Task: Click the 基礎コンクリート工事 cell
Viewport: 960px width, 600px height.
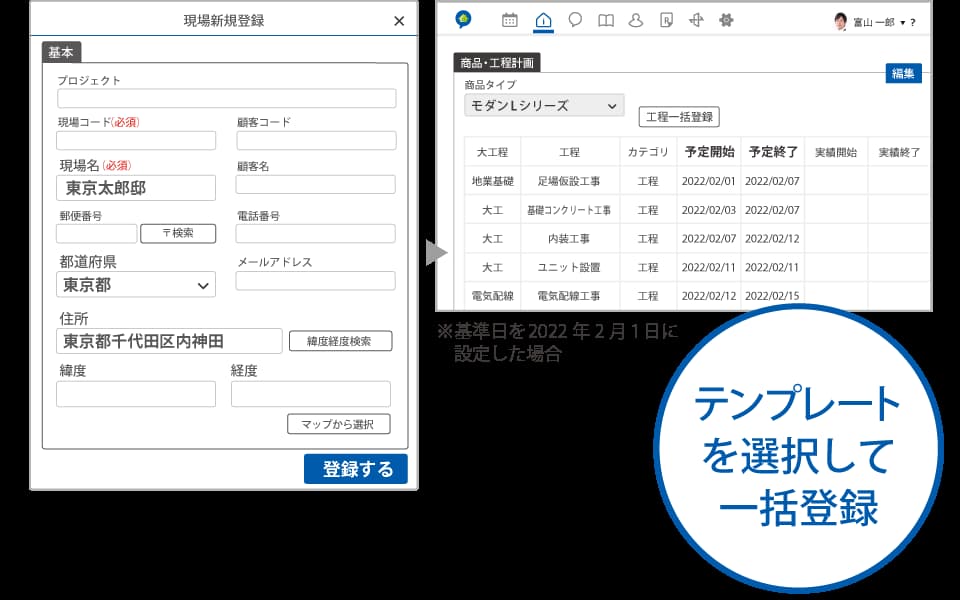Action: [569, 209]
